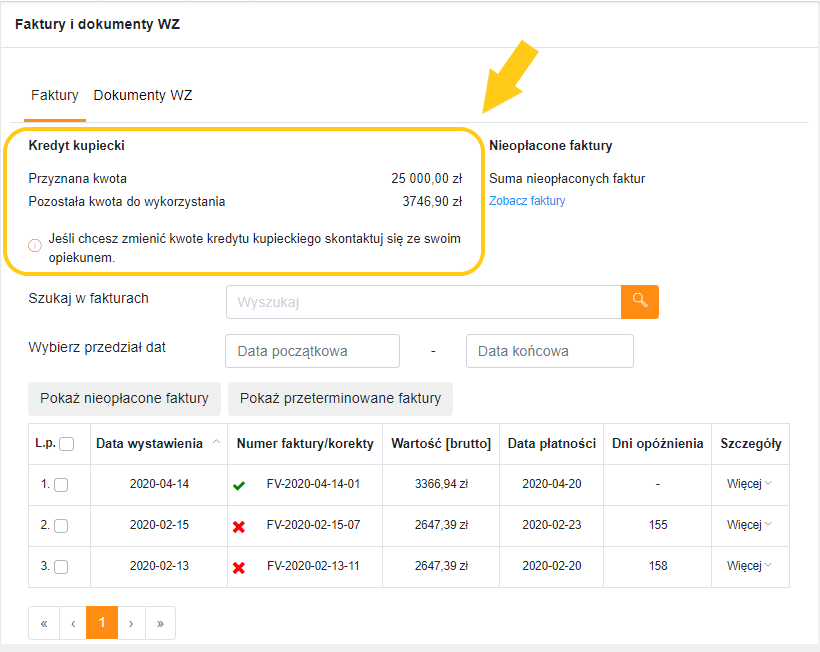
Task: Click Pokaż przeterminowane faktury button
Action: [340, 398]
